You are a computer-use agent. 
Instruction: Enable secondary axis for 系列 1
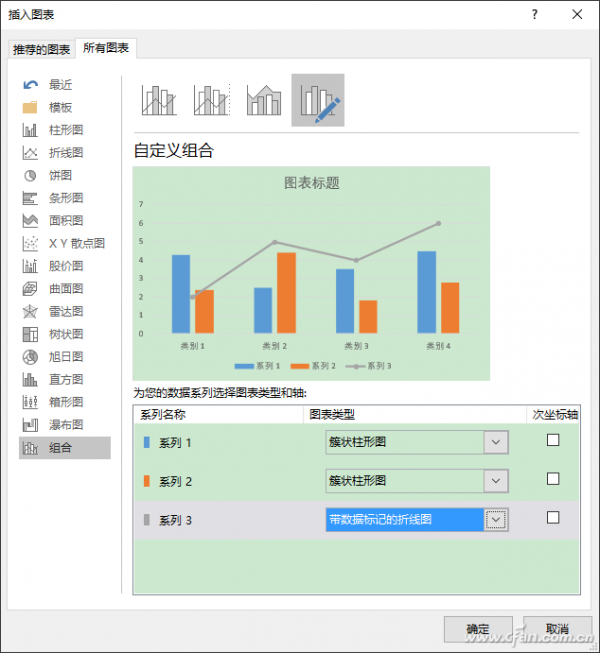[553, 440]
